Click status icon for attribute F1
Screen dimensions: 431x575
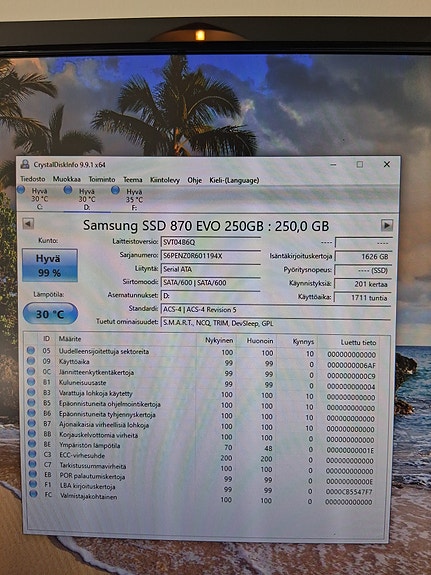pyautogui.click(x=33, y=484)
